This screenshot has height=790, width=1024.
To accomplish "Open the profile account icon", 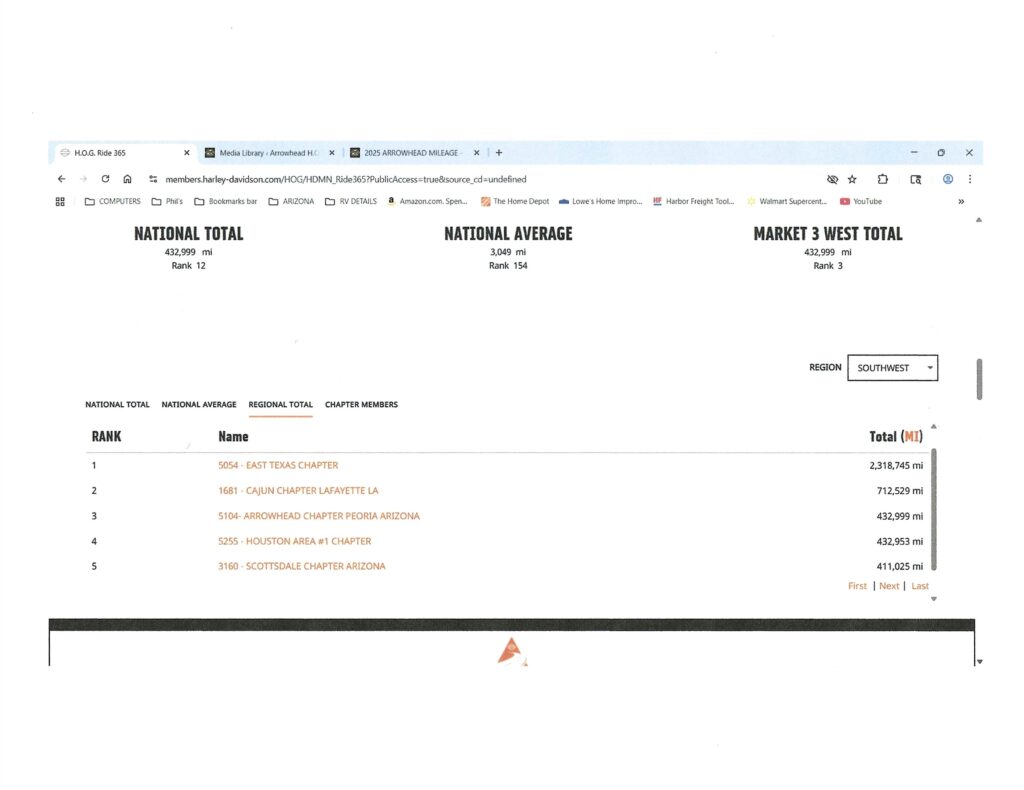I will [x=948, y=179].
